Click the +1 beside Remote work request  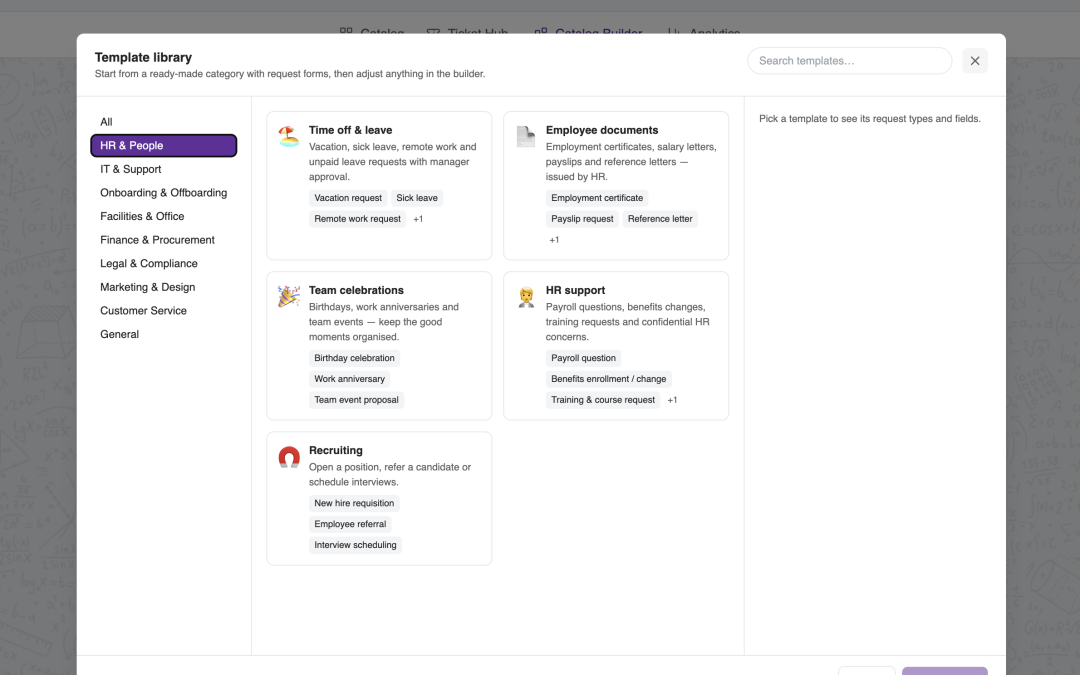coord(418,219)
